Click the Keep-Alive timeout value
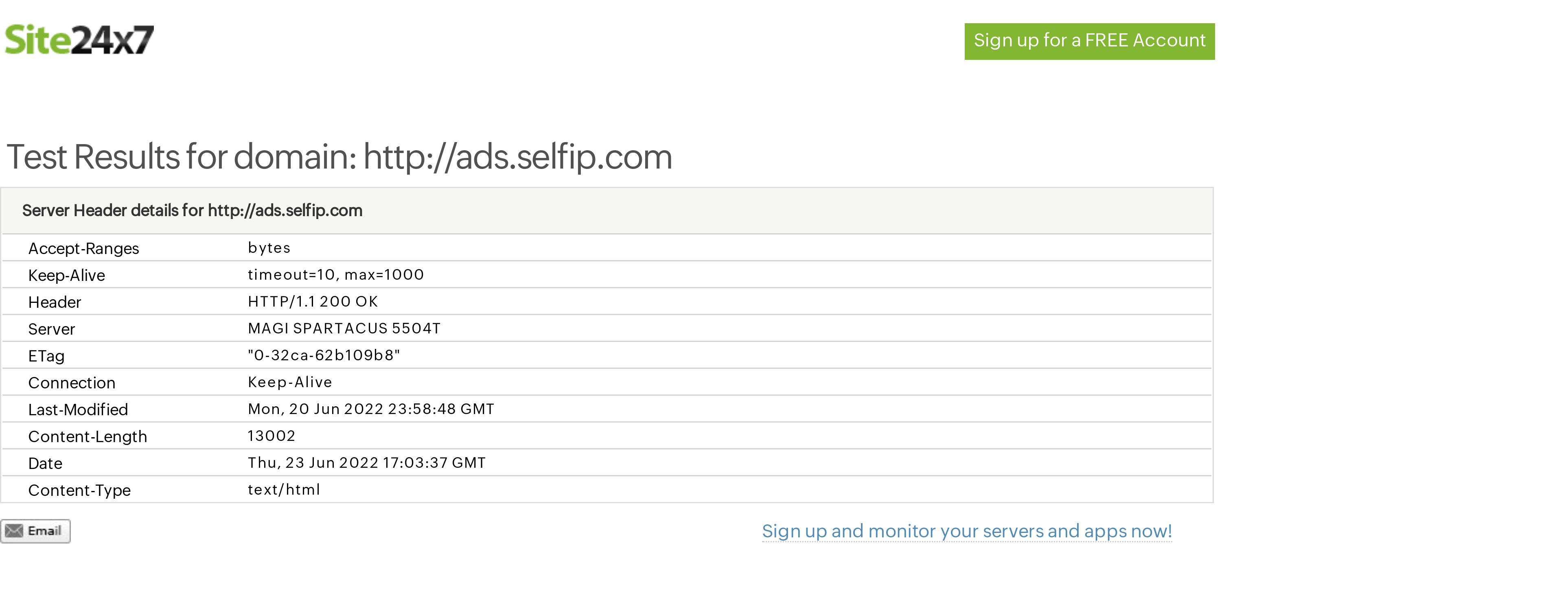This screenshot has width=1568, height=607. [x=335, y=274]
